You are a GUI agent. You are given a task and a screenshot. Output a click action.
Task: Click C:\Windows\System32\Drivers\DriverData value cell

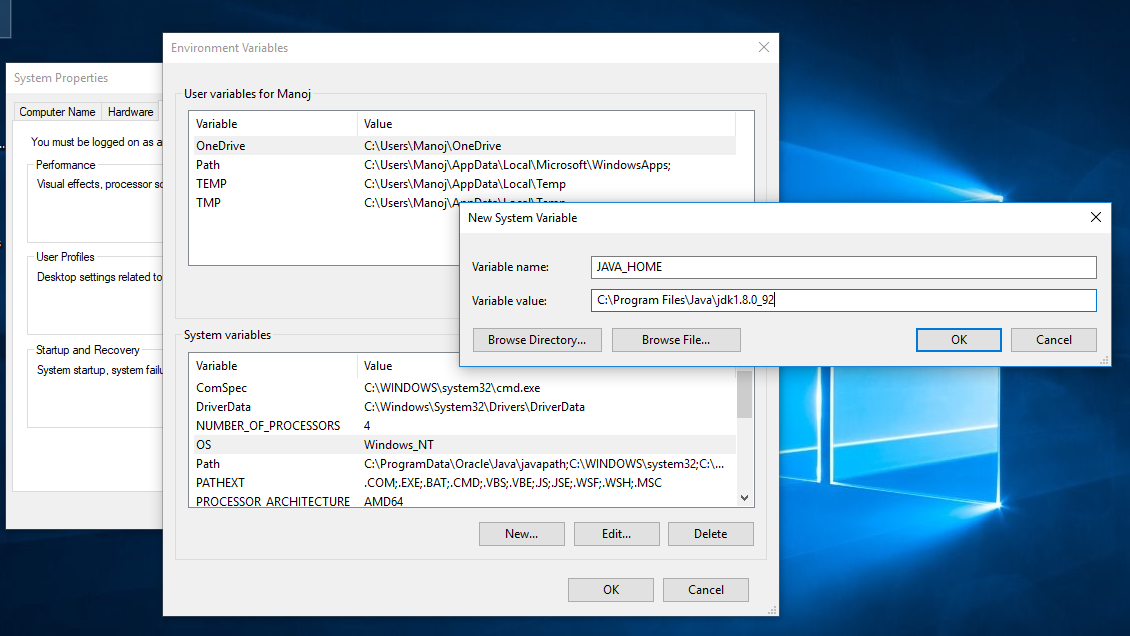(x=474, y=407)
